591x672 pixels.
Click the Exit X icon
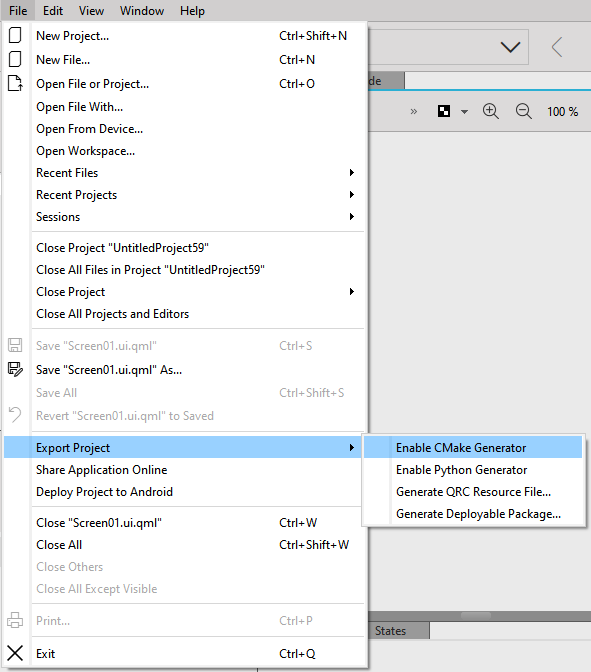click(x=15, y=654)
